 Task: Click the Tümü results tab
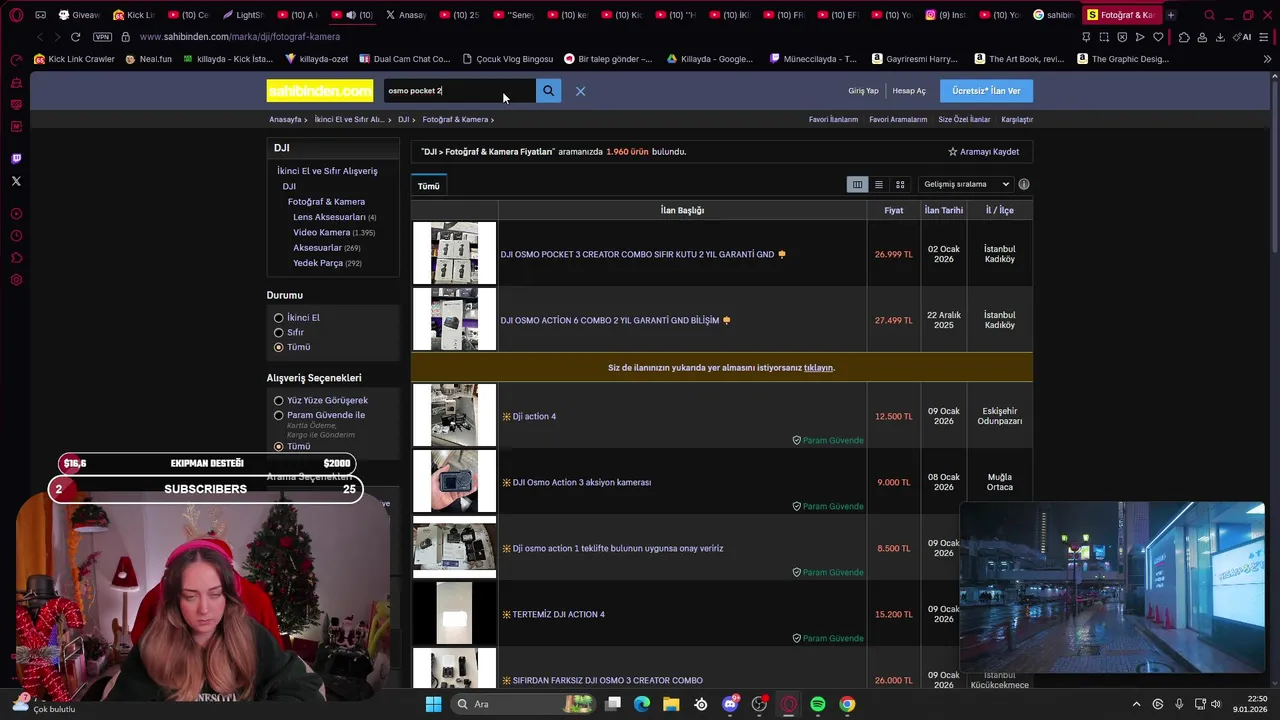pyautogui.click(x=429, y=186)
